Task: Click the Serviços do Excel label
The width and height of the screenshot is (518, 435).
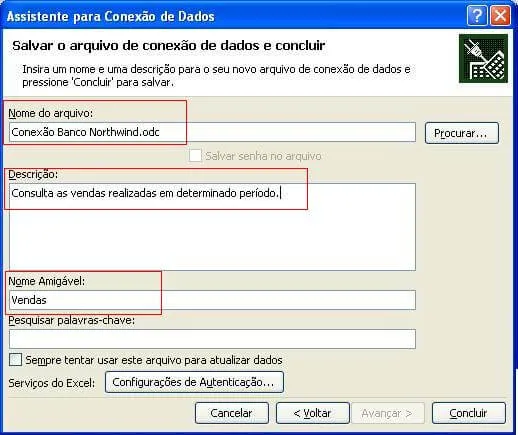Action: click(52, 383)
